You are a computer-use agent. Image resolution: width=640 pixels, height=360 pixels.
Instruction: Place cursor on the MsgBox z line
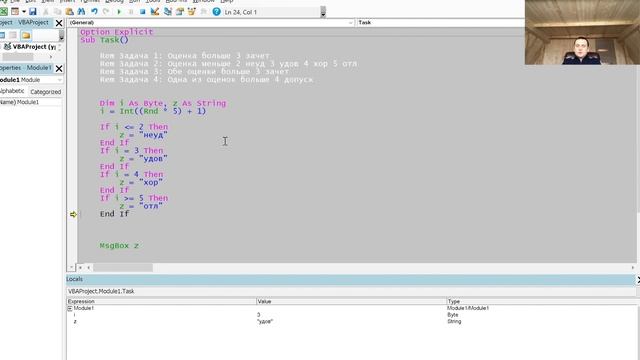pyautogui.click(x=119, y=246)
